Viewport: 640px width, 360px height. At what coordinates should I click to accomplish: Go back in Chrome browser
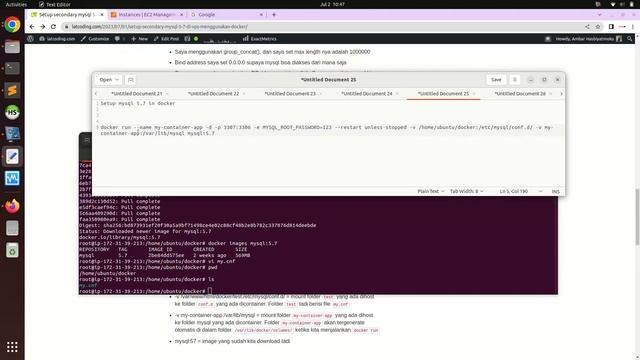[32, 27]
